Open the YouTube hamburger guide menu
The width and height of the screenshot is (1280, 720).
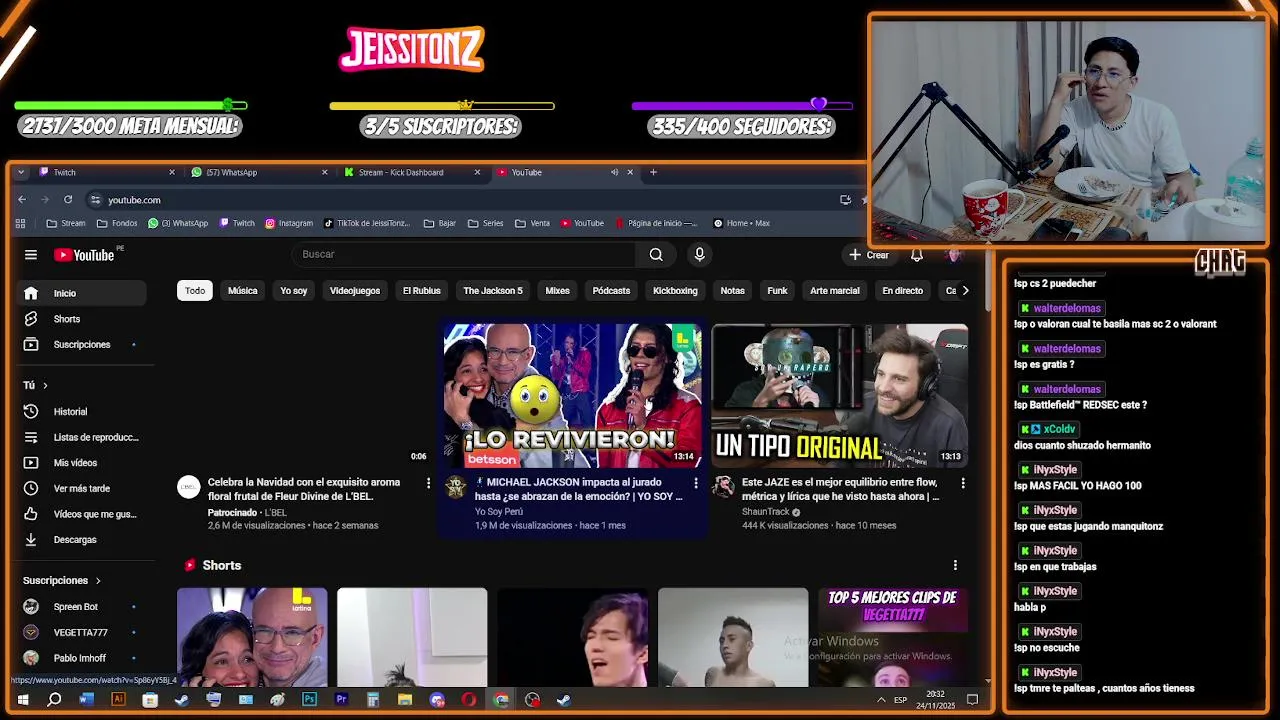pos(31,255)
